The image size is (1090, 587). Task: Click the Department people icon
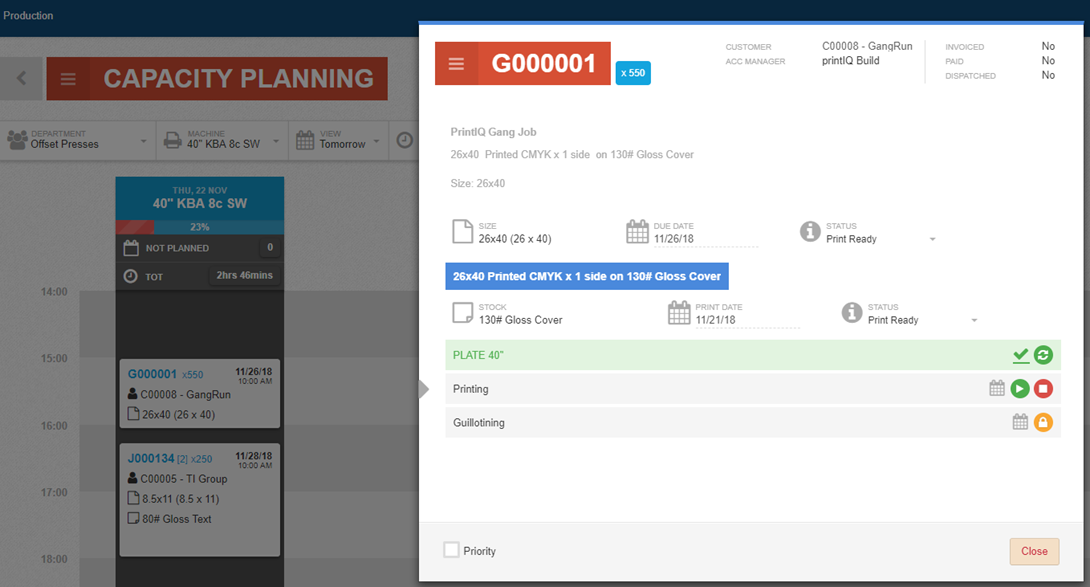click(17, 140)
